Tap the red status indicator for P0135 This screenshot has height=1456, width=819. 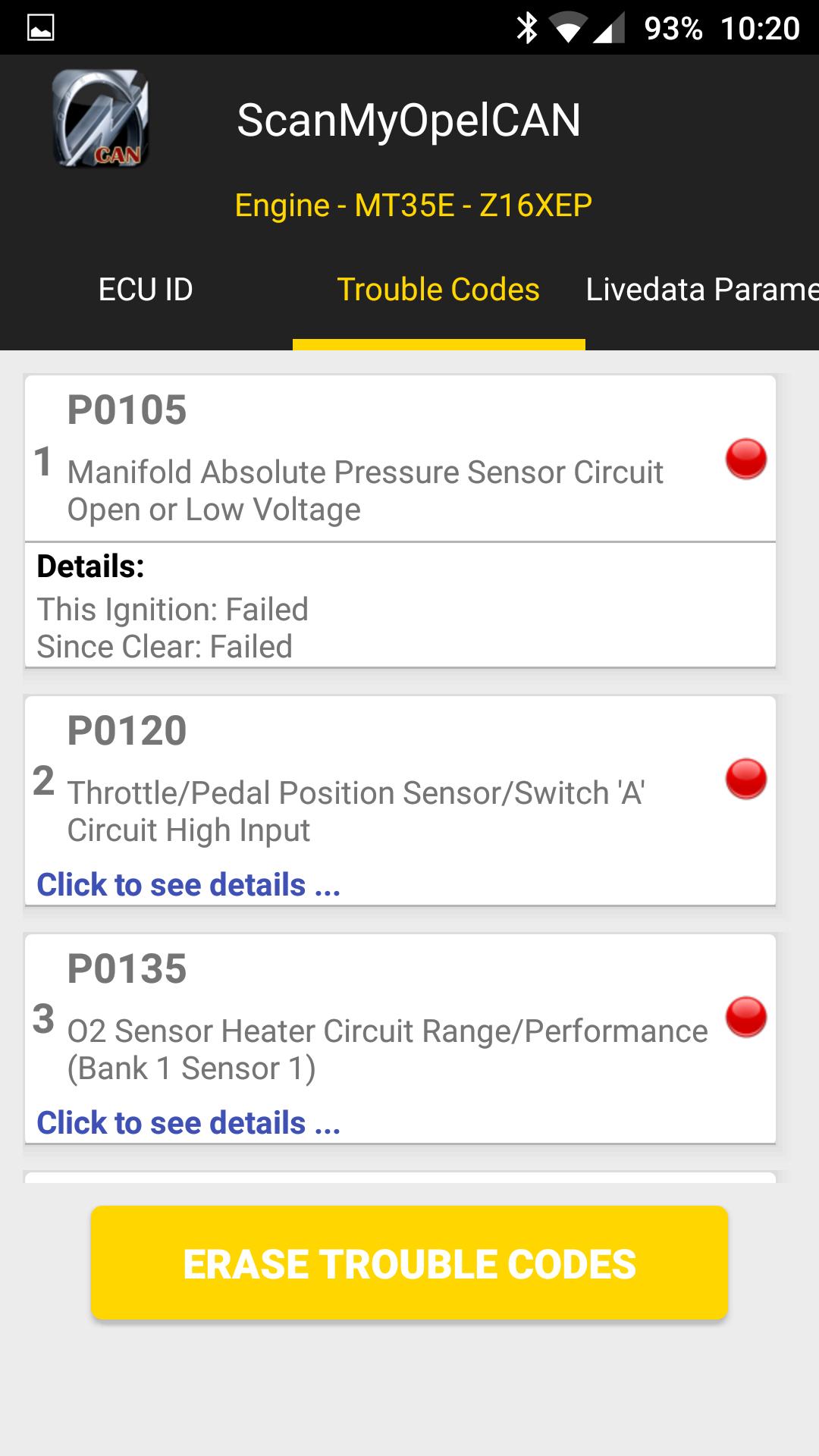pos(746,1017)
